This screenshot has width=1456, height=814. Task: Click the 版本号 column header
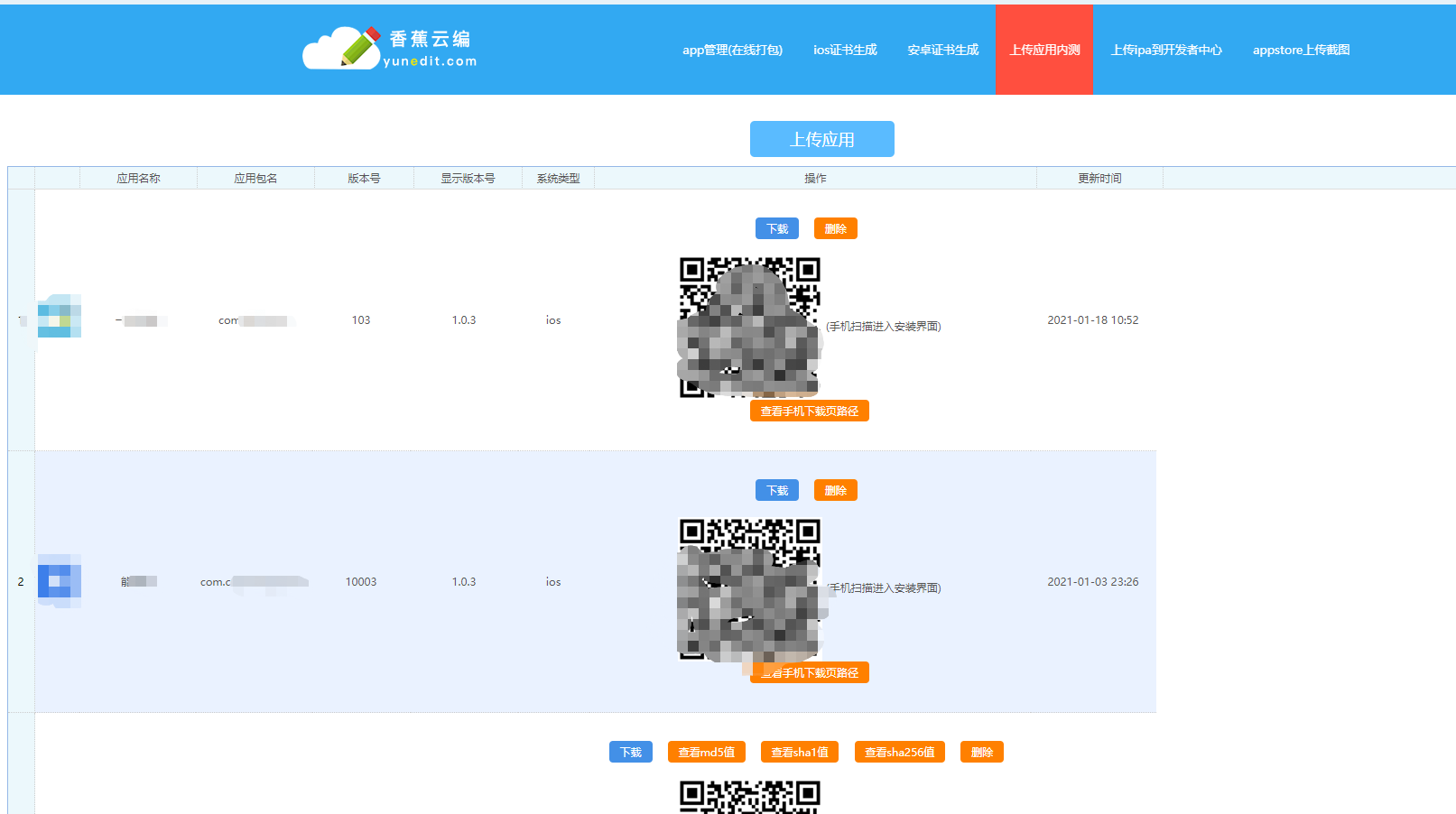click(364, 178)
